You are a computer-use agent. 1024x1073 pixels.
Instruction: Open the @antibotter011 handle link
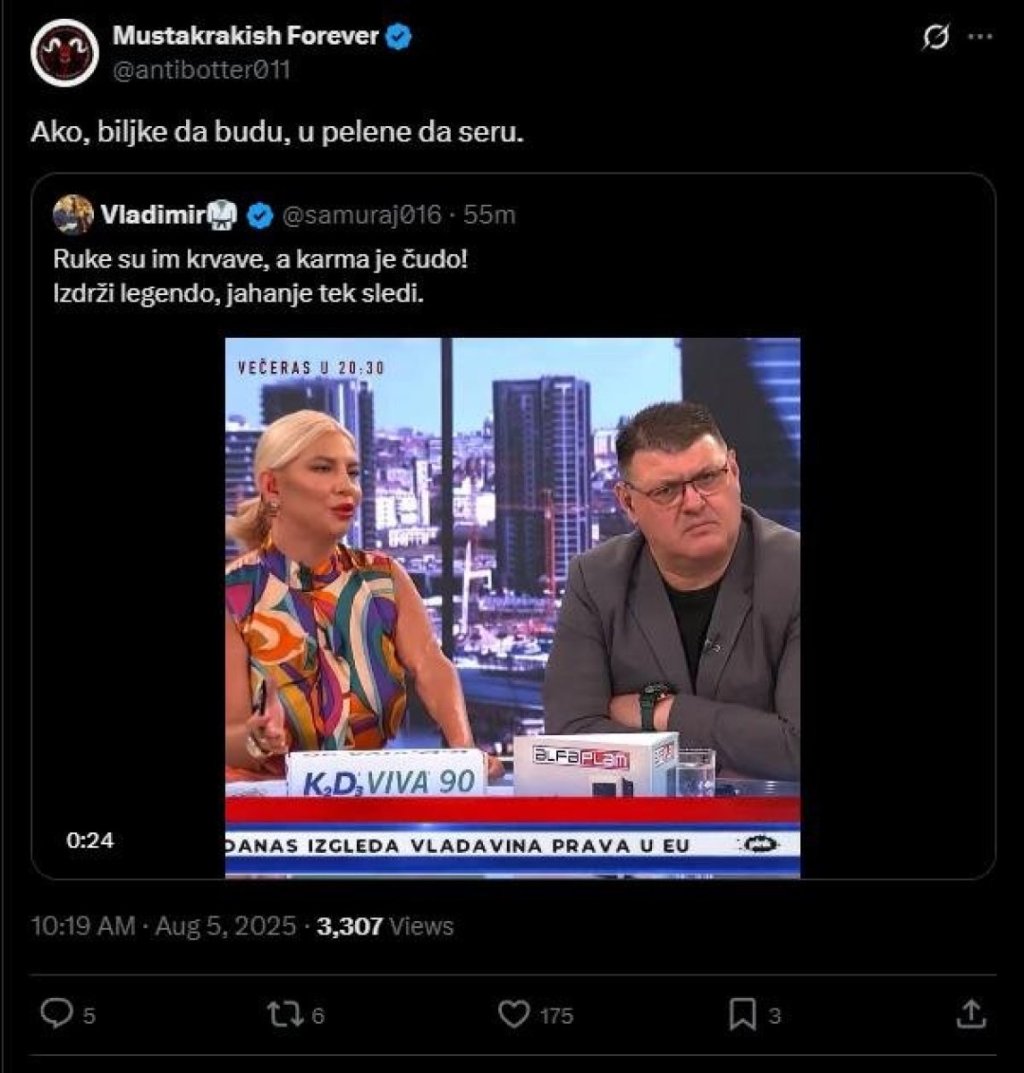pyautogui.click(x=201, y=70)
